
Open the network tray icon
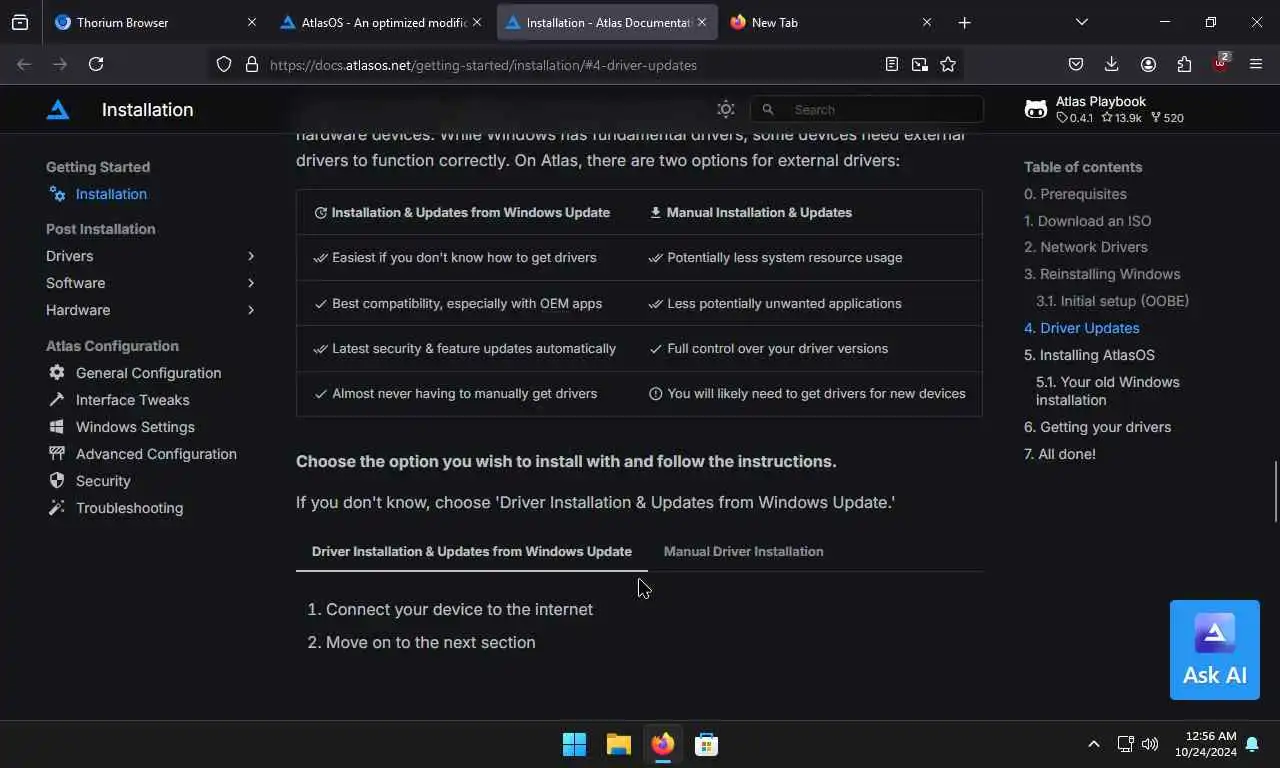(1125, 744)
